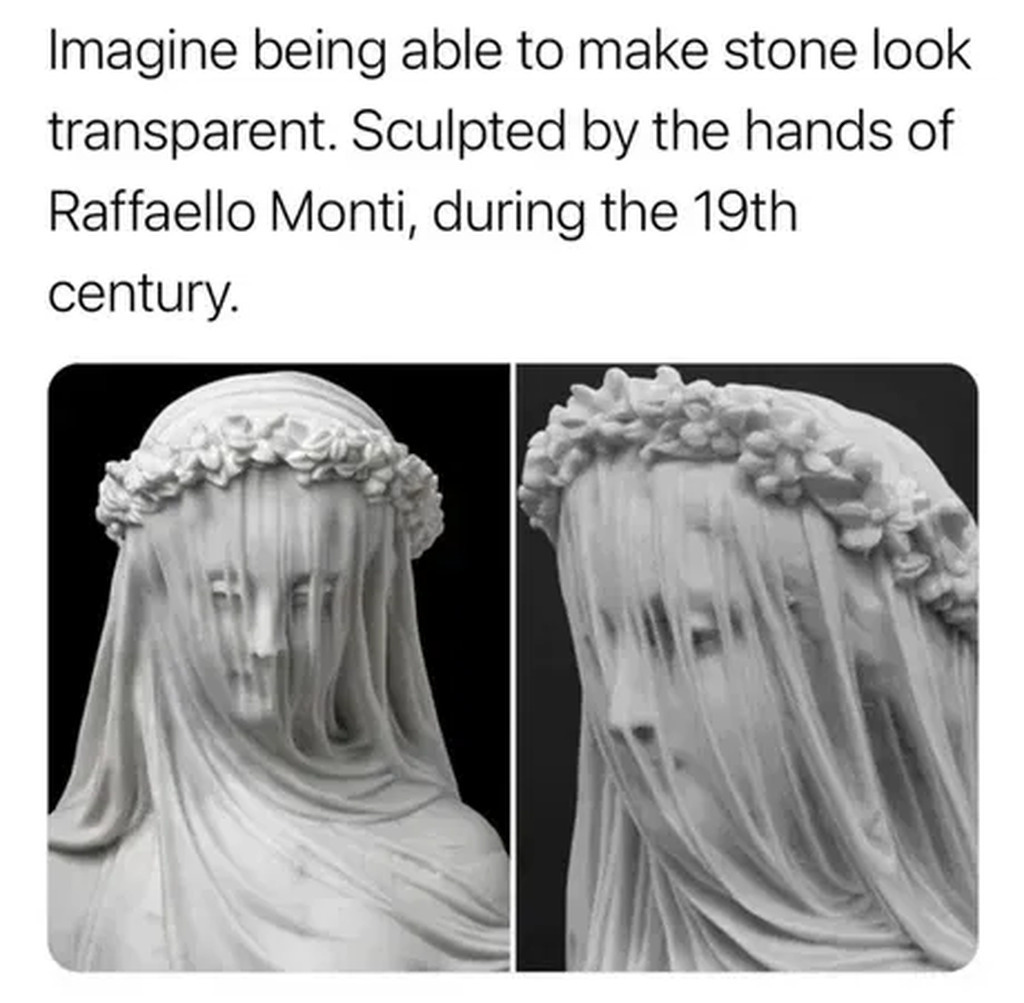
Task: Click the tweet text about transparent stone
Action: click(x=509, y=171)
